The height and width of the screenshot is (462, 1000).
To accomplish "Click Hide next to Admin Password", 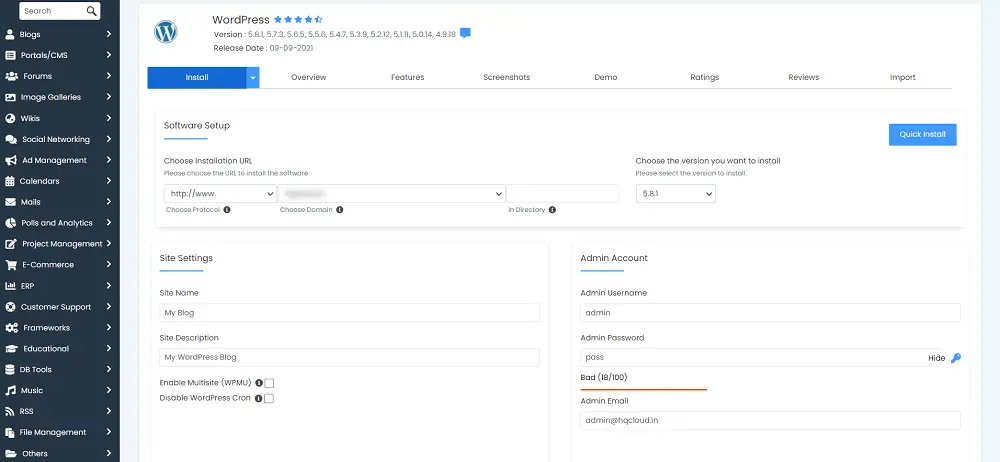I will (936, 359).
